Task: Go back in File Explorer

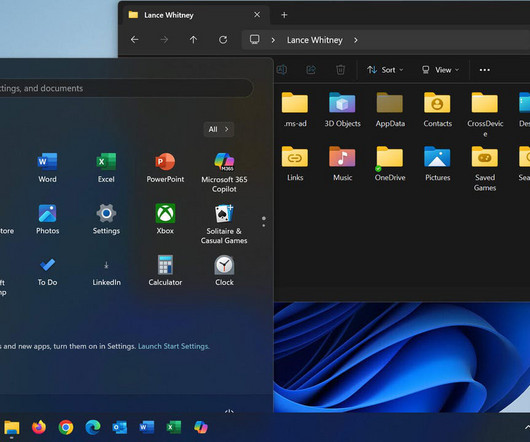Action: (135, 40)
